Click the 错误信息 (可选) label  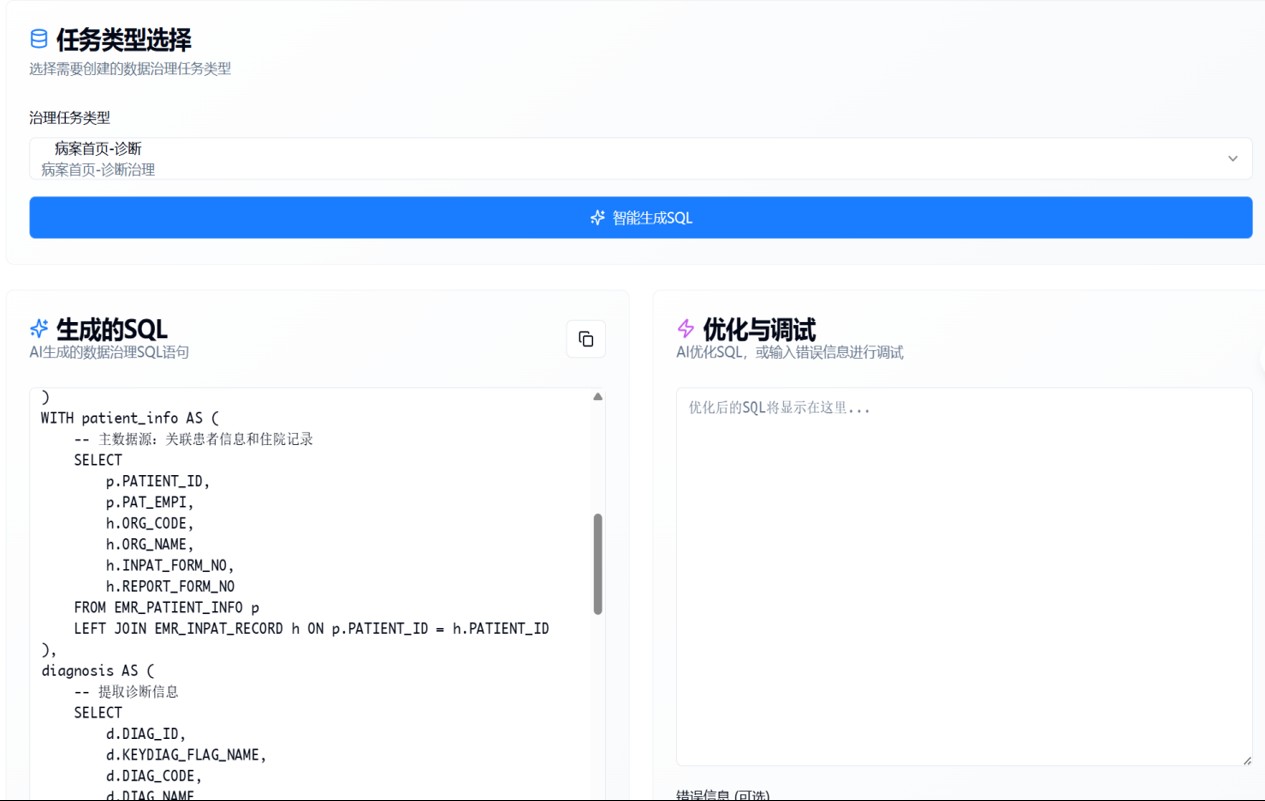tap(723, 795)
